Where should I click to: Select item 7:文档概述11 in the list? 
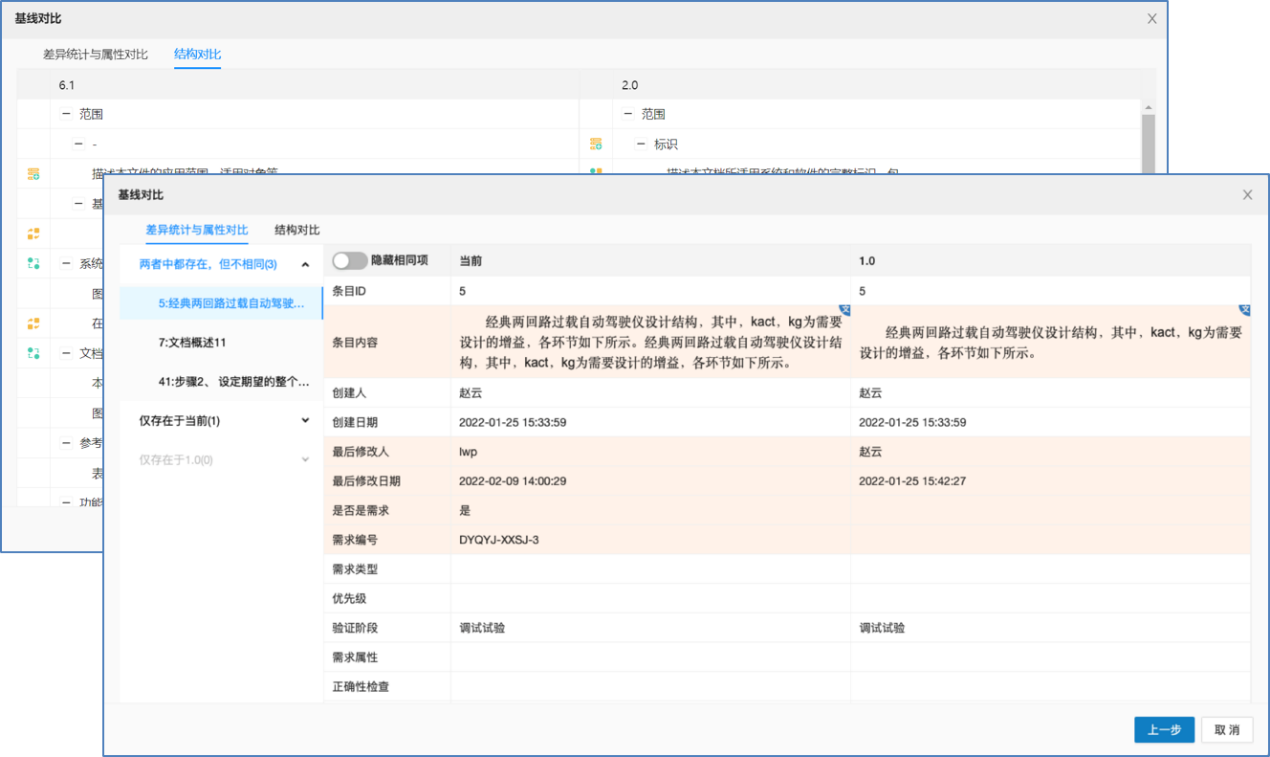tap(192, 343)
